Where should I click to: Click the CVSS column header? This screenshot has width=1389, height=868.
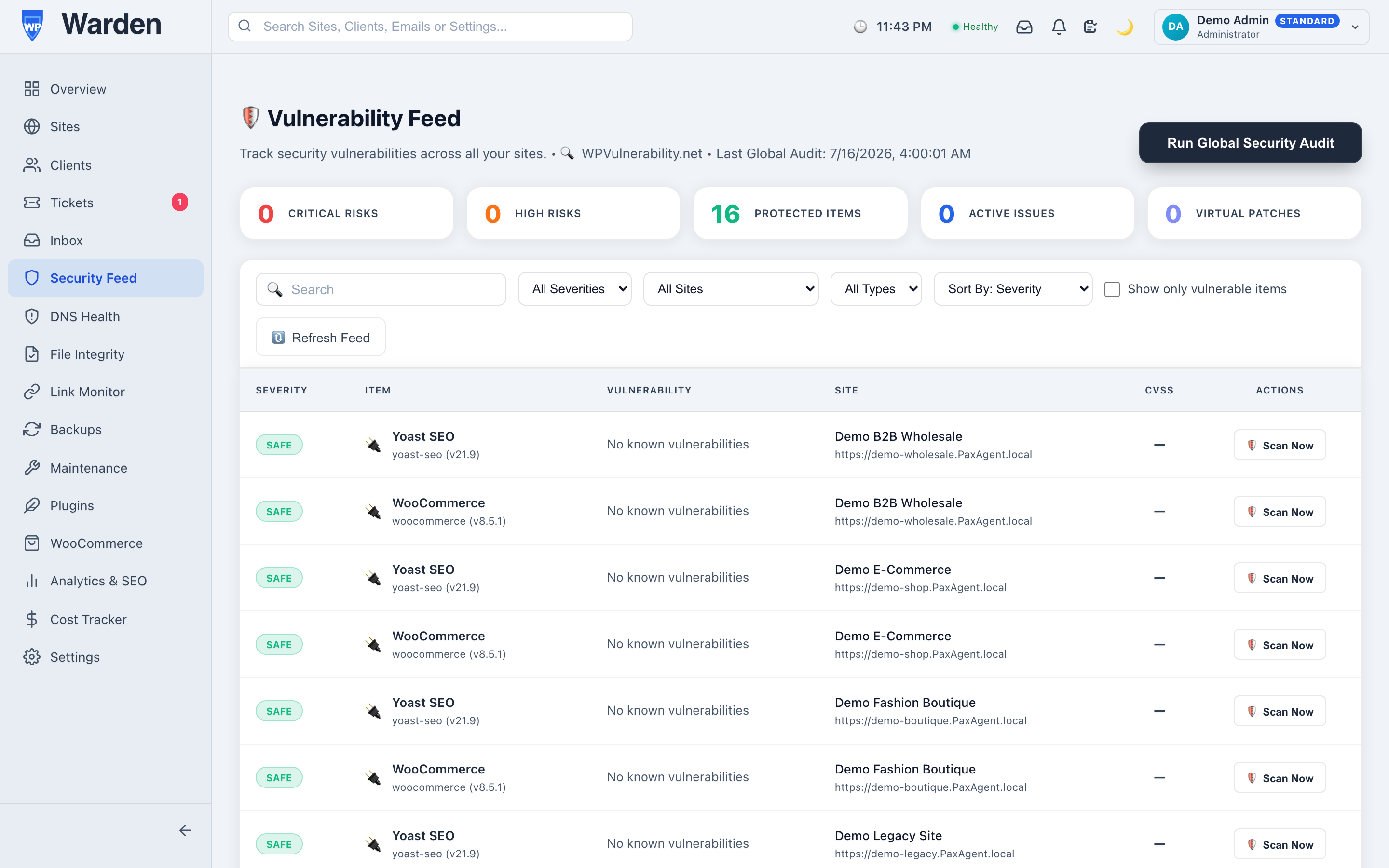(x=1159, y=390)
